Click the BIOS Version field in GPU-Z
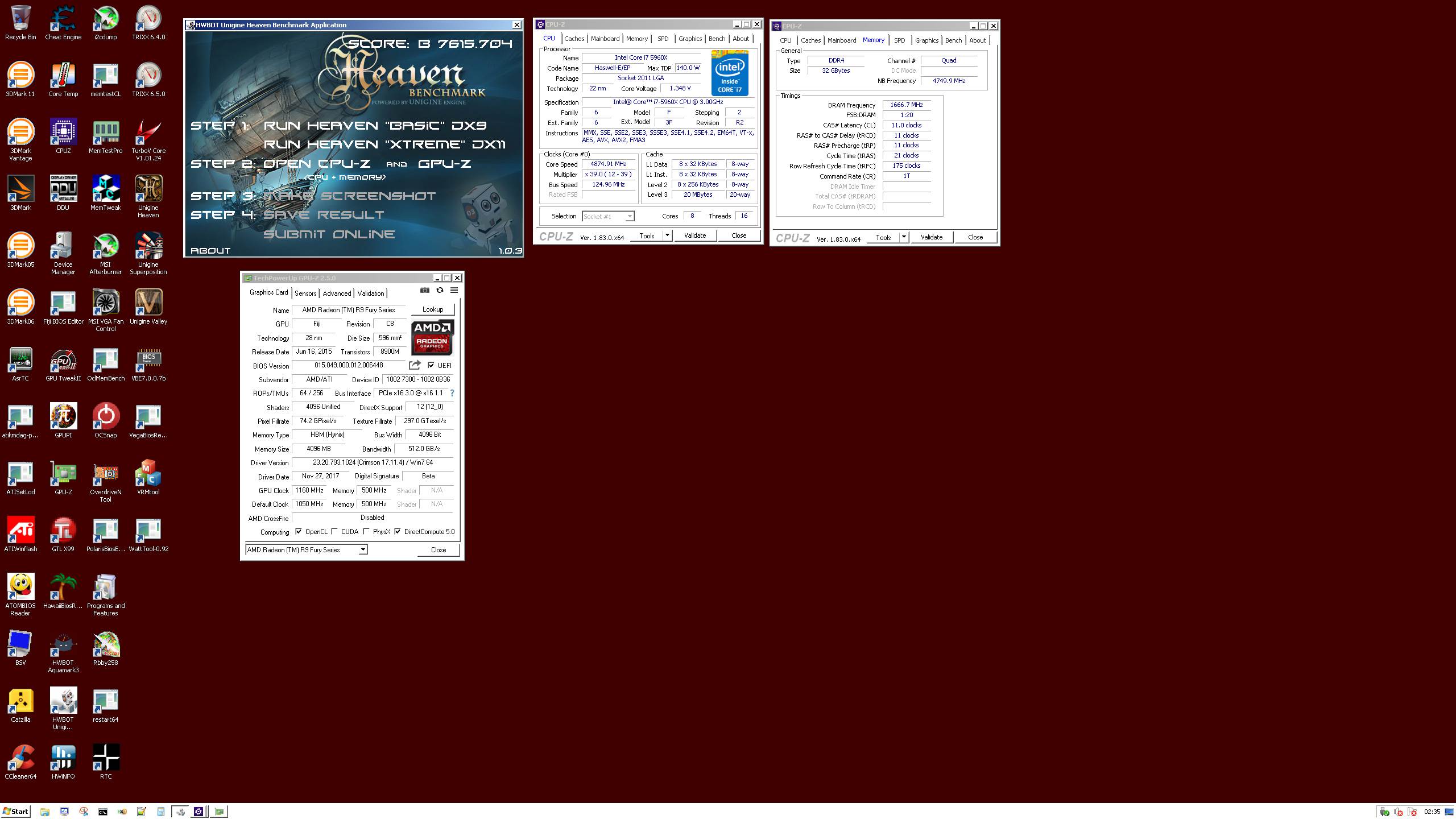The height and width of the screenshot is (819, 1456). click(x=349, y=365)
